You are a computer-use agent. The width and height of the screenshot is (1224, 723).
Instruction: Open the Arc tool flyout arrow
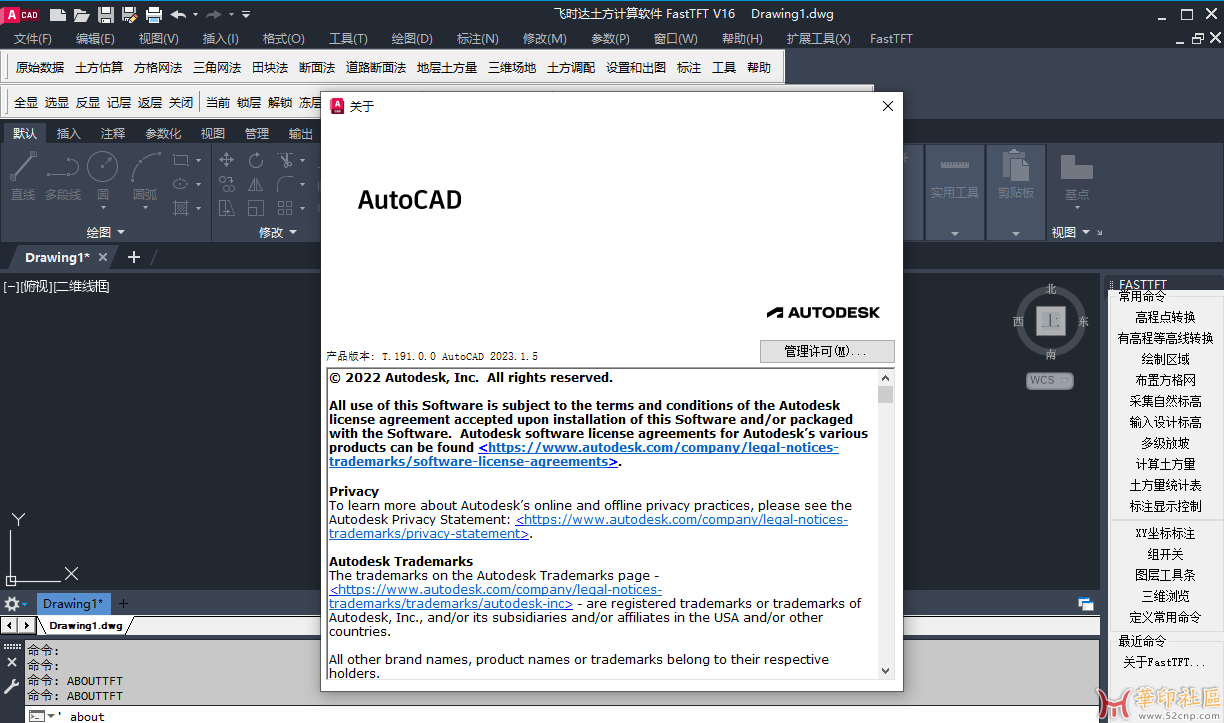point(146,208)
